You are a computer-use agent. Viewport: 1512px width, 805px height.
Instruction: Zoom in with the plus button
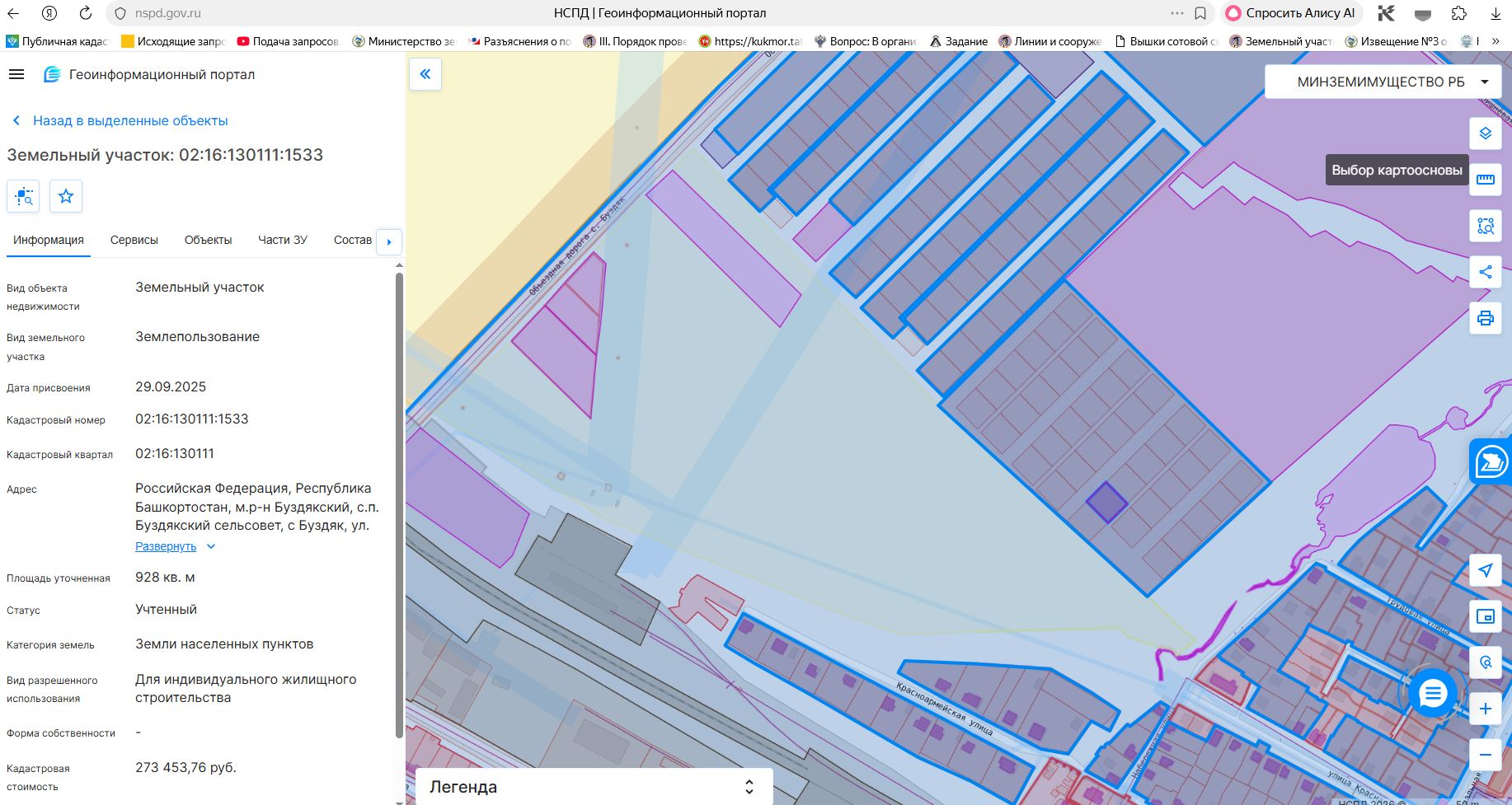click(x=1485, y=709)
